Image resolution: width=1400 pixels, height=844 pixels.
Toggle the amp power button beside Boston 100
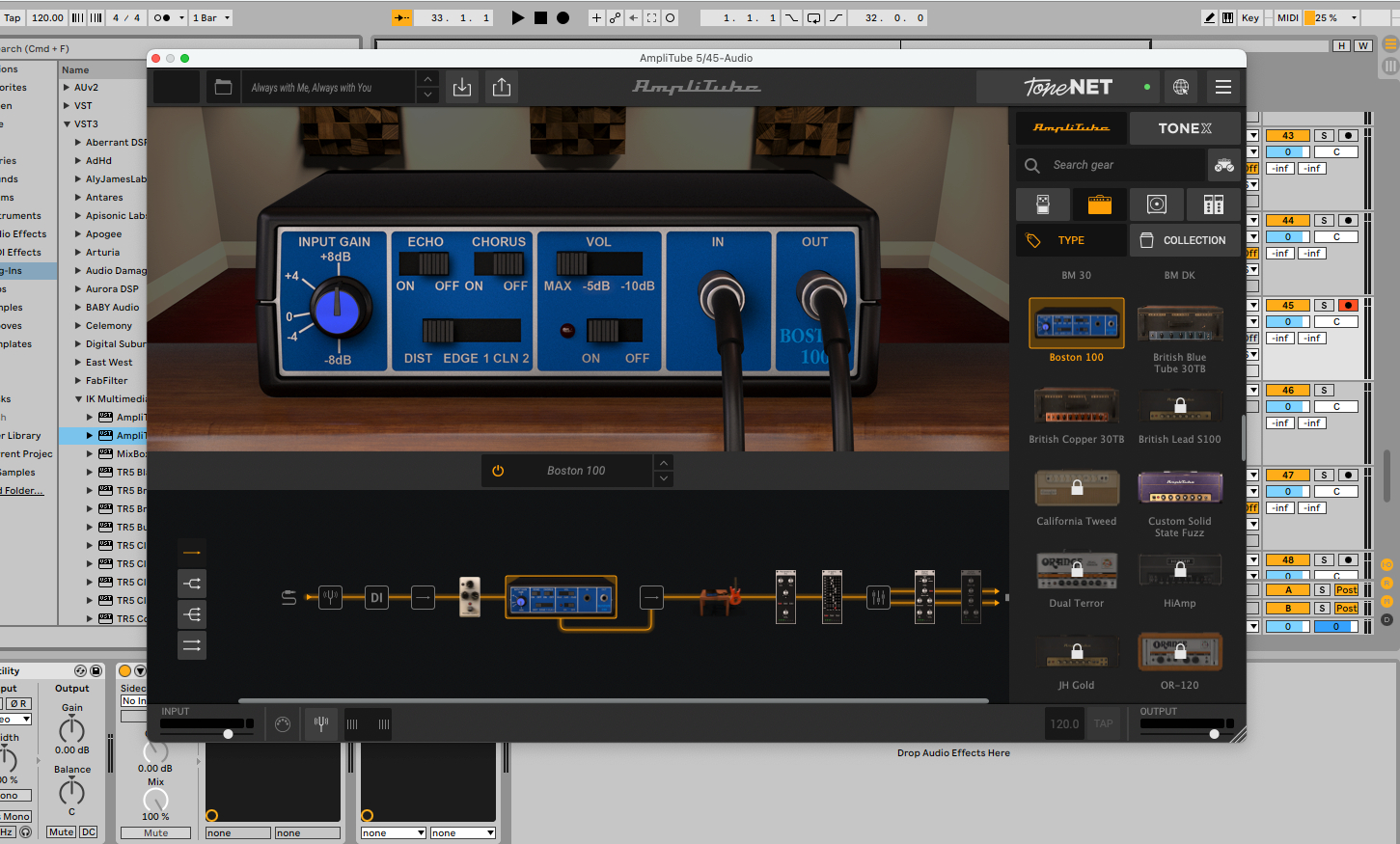coord(498,471)
